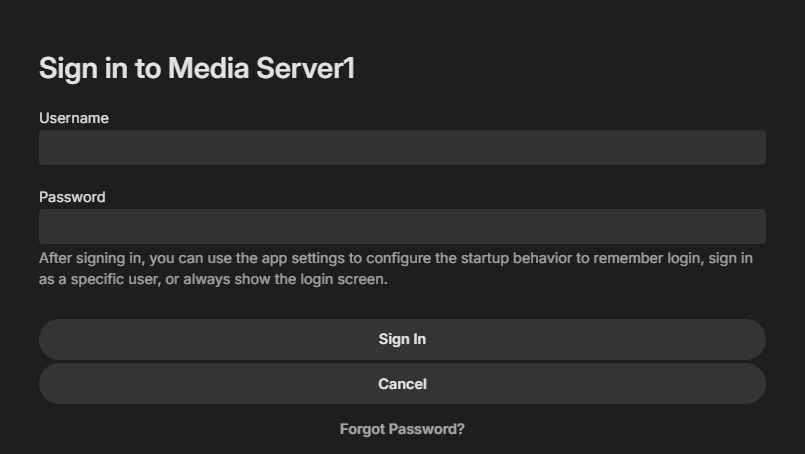Start password recovery via Forgot Password?
The image size is (805, 454).
click(402, 429)
